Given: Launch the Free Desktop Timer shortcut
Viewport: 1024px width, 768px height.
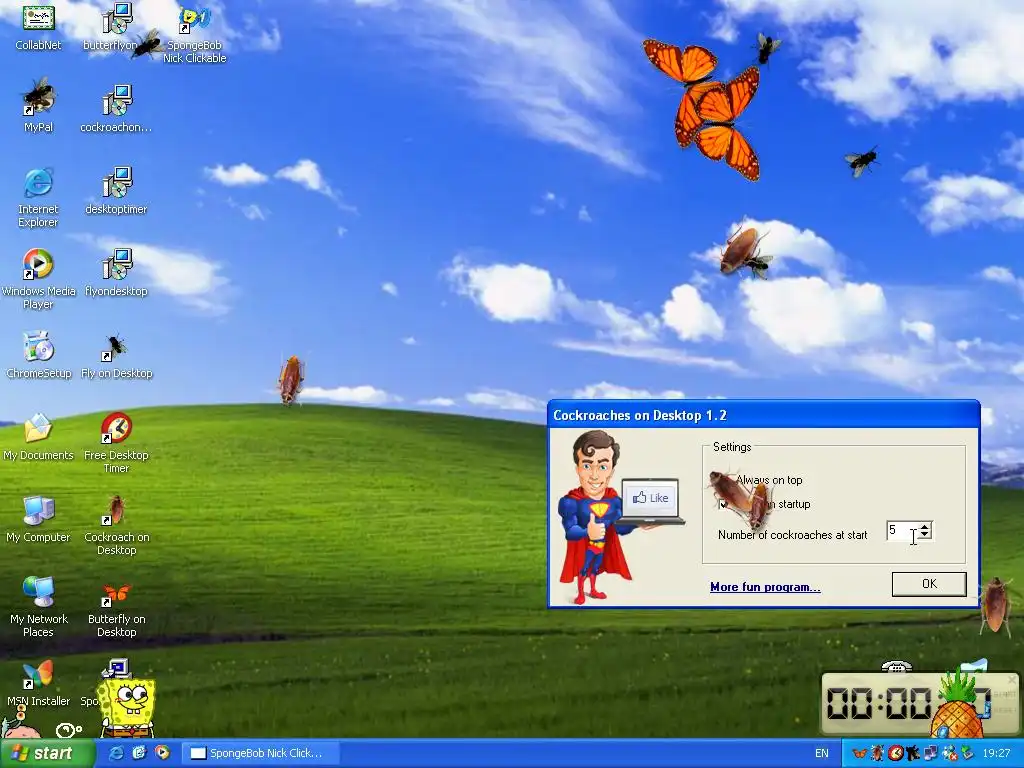Looking at the screenshot, I should pyautogui.click(x=116, y=443).
